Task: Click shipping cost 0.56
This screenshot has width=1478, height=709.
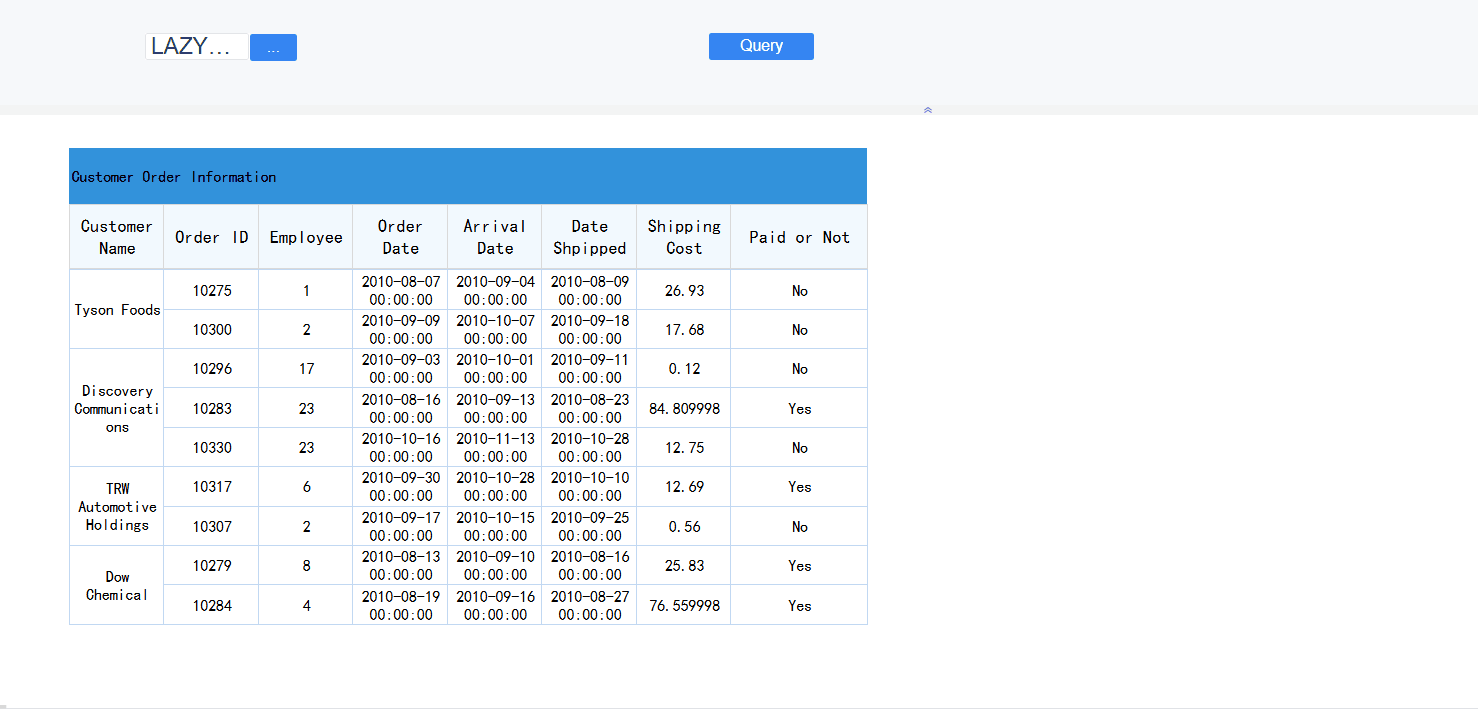Action: (684, 526)
